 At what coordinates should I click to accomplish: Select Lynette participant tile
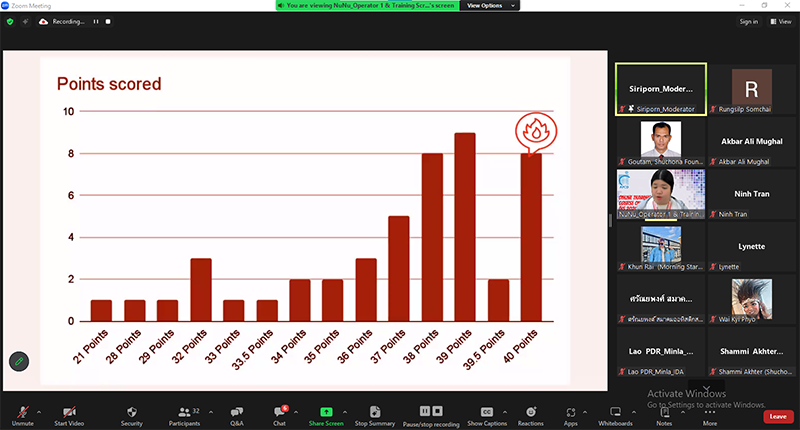pos(752,247)
